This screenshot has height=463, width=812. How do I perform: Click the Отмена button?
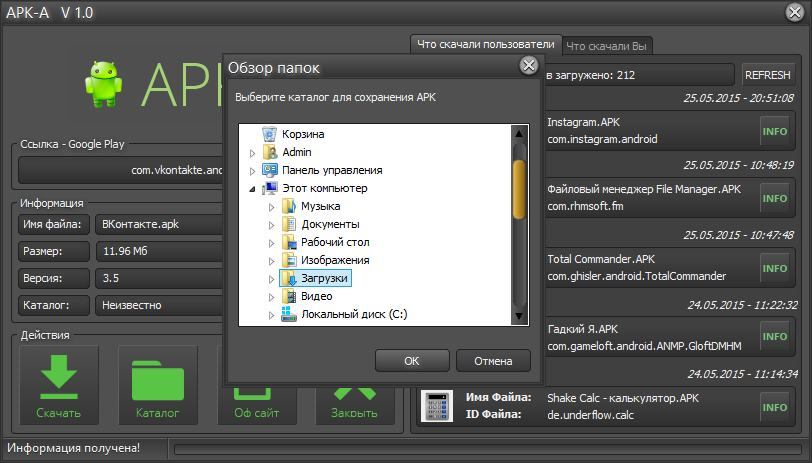pos(493,361)
